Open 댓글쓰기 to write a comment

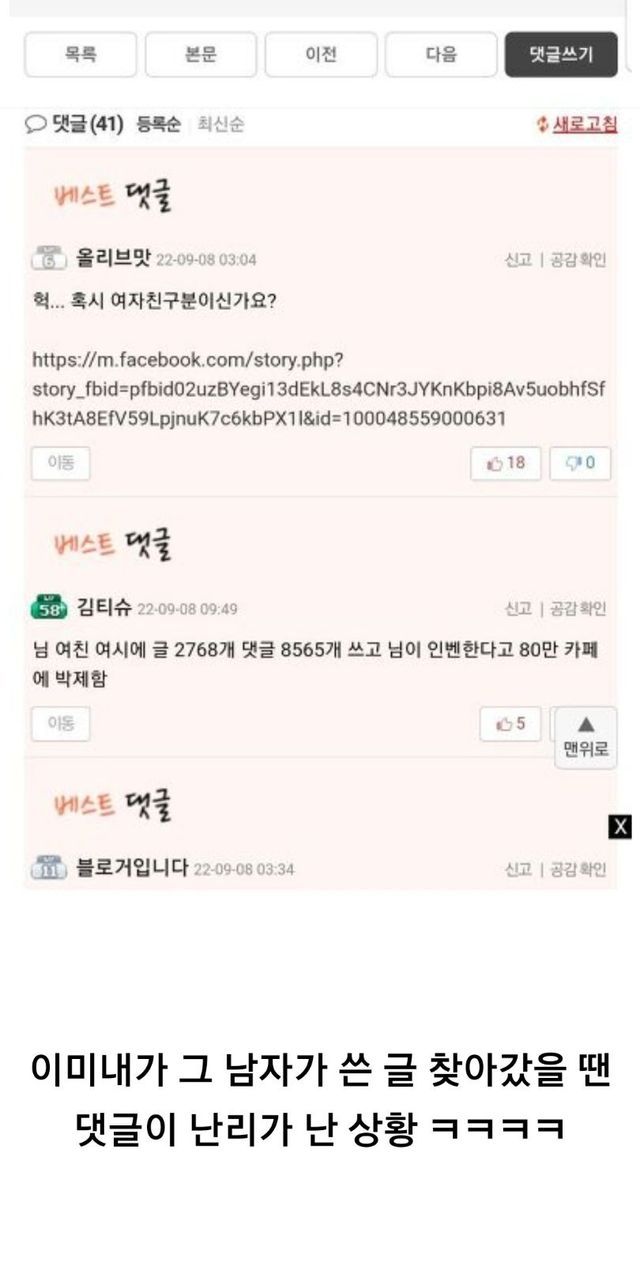pyautogui.click(x=561, y=54)
